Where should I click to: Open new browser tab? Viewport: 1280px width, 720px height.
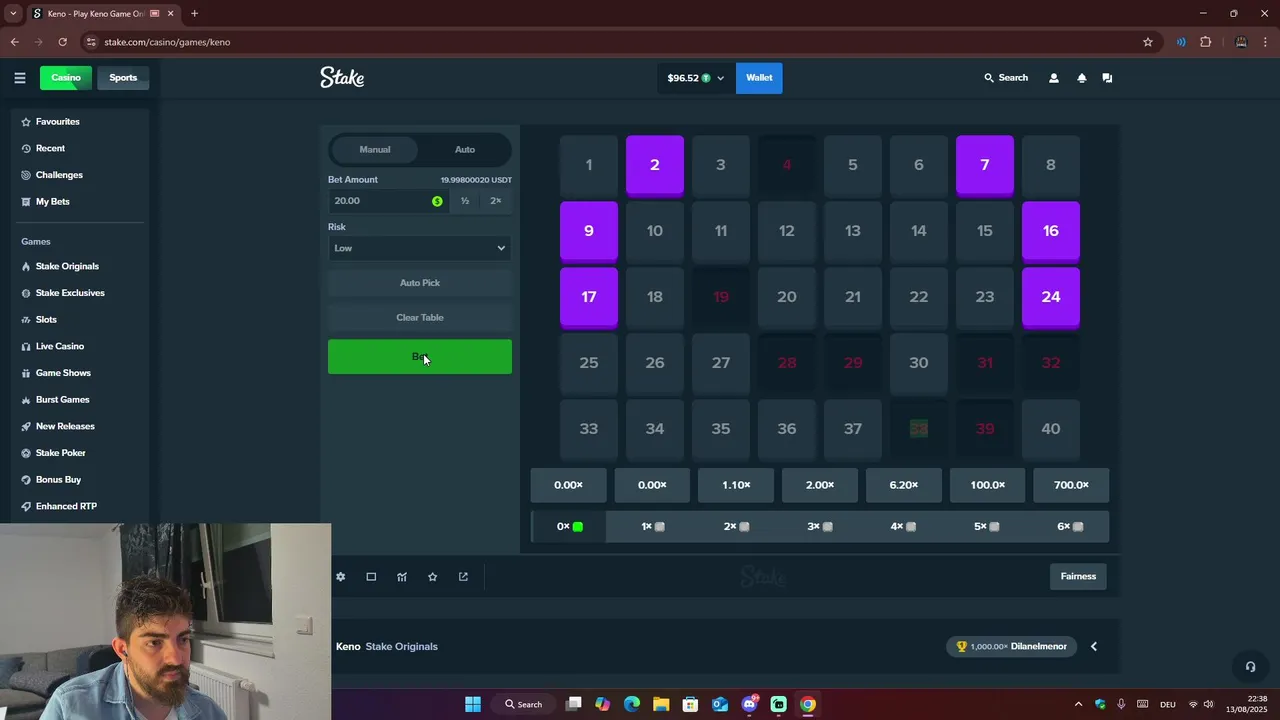[x=194, y=13]
